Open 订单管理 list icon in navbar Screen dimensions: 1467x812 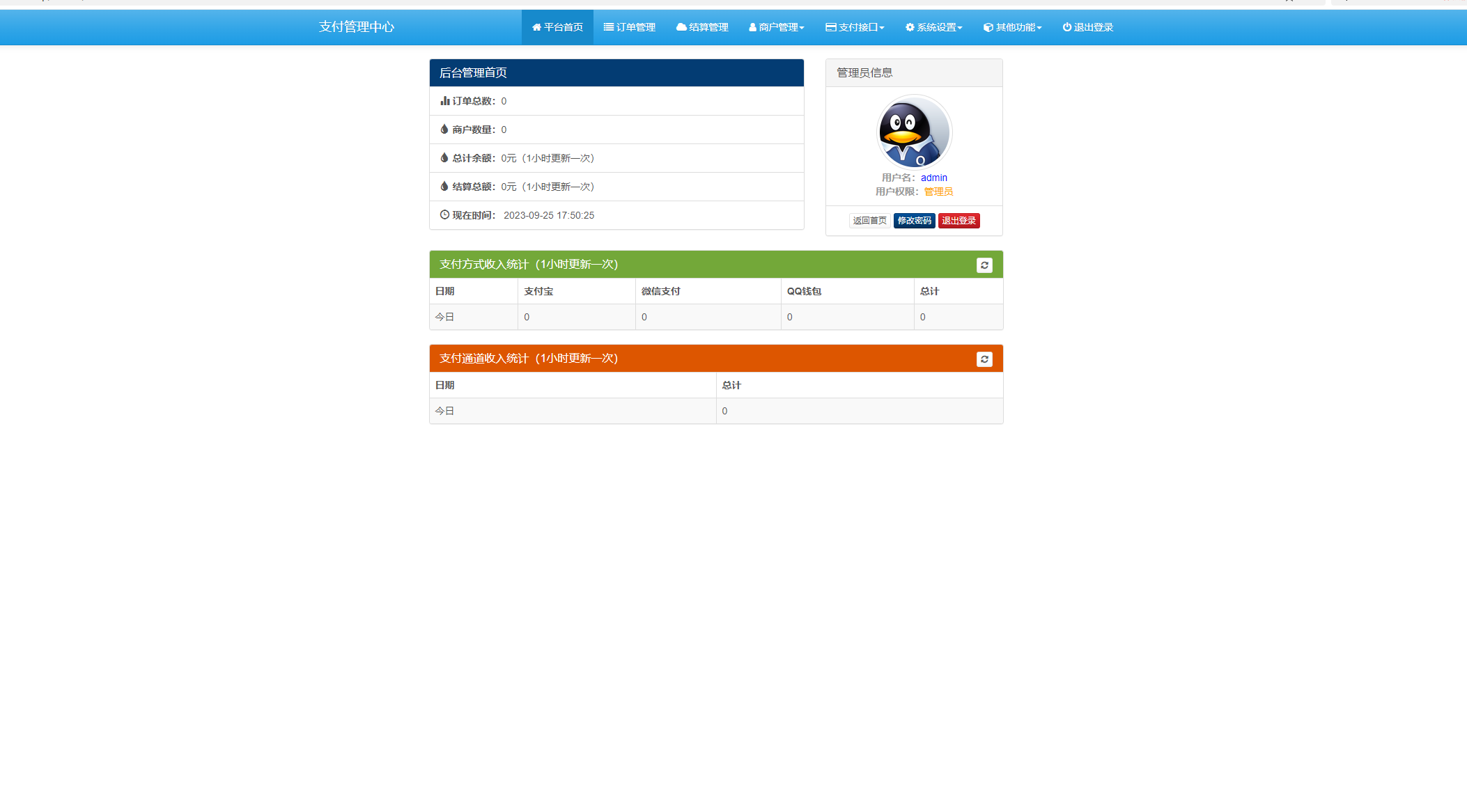(x=609, y=27)
